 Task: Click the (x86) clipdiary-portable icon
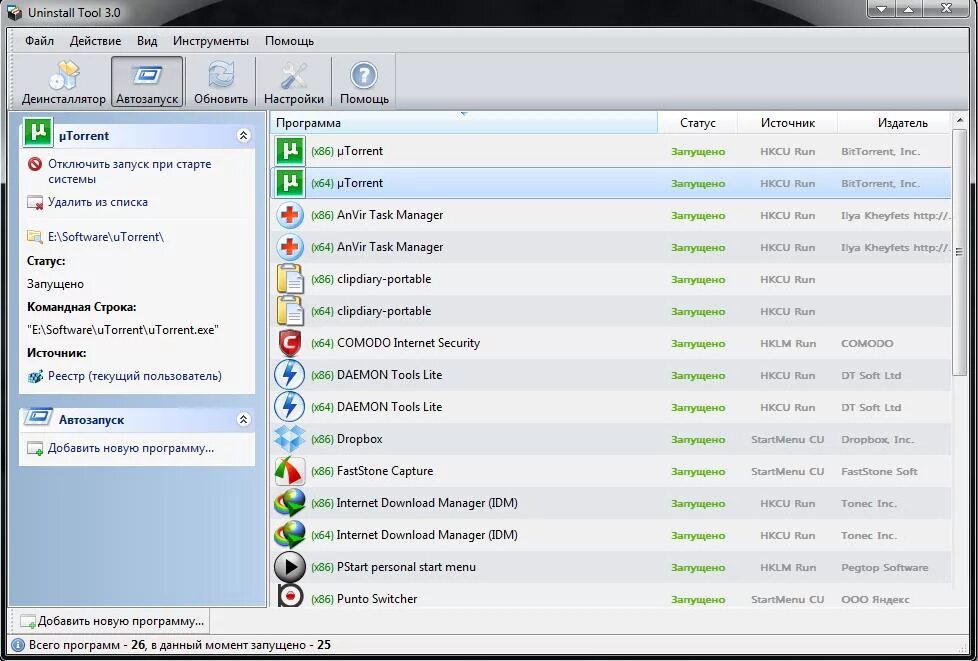[290, 279]
